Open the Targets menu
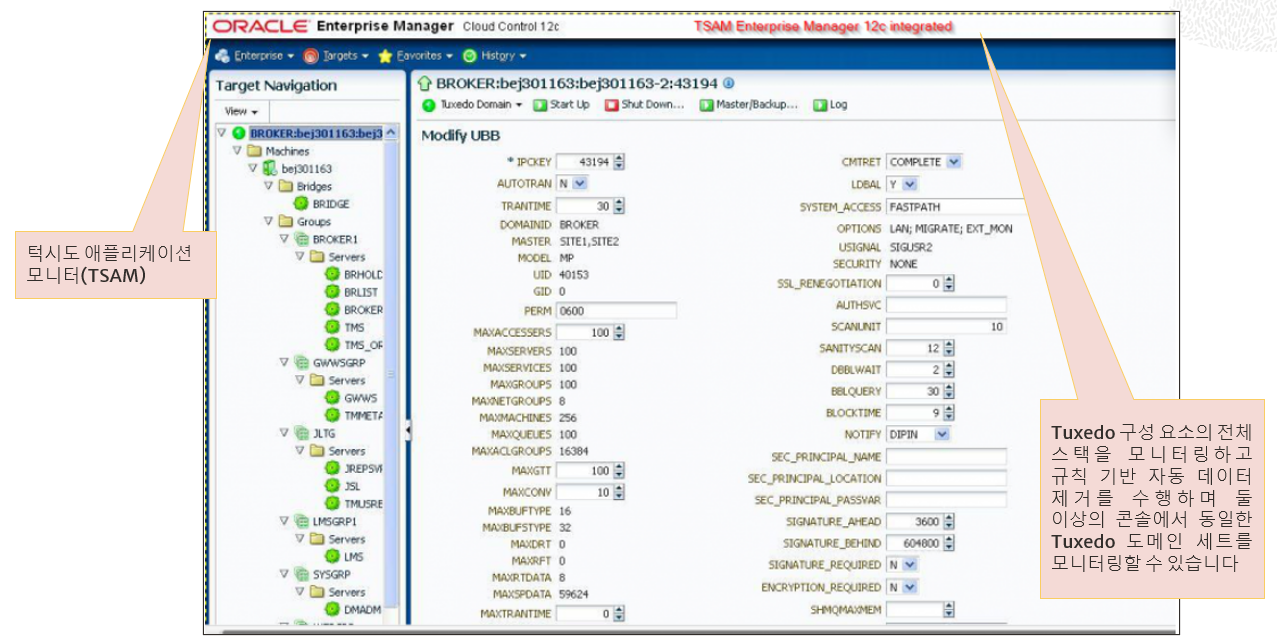This screenshot has width=1277, height=637. 335,56
